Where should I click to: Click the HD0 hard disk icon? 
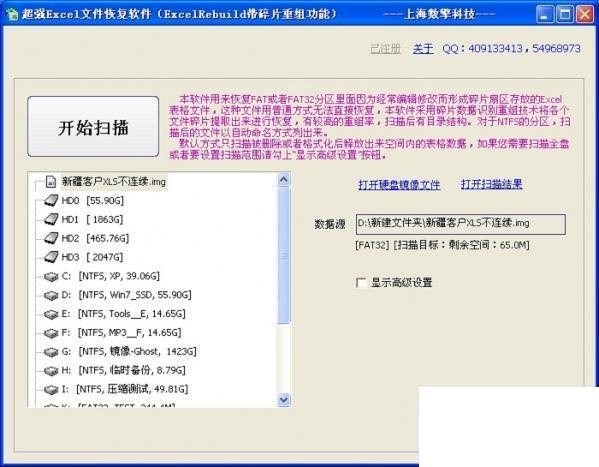(x=51, y=201)
